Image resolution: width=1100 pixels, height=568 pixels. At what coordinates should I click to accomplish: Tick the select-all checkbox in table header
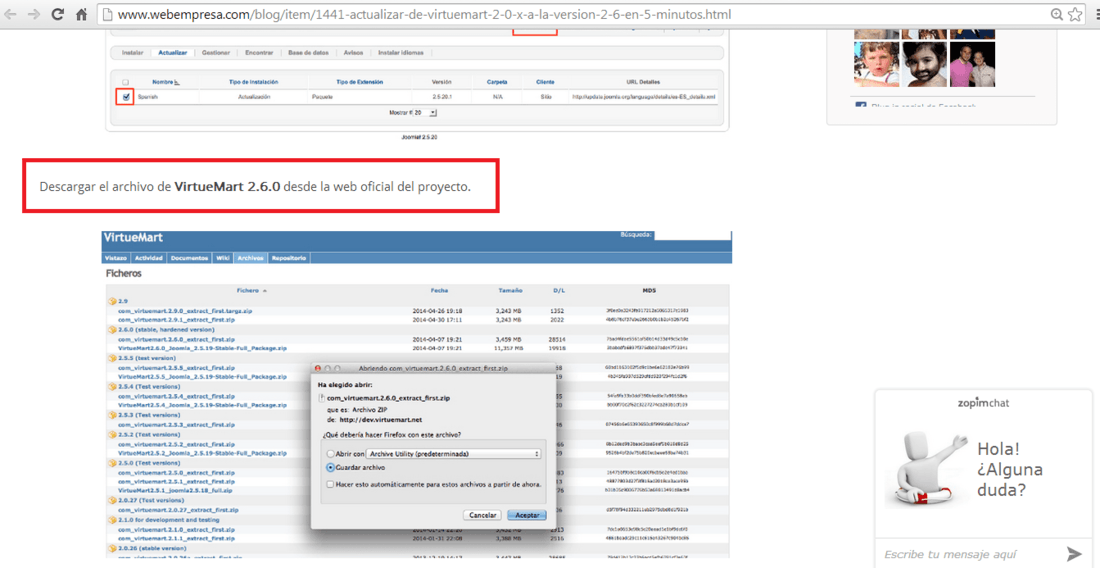click(x=126, y=82)
